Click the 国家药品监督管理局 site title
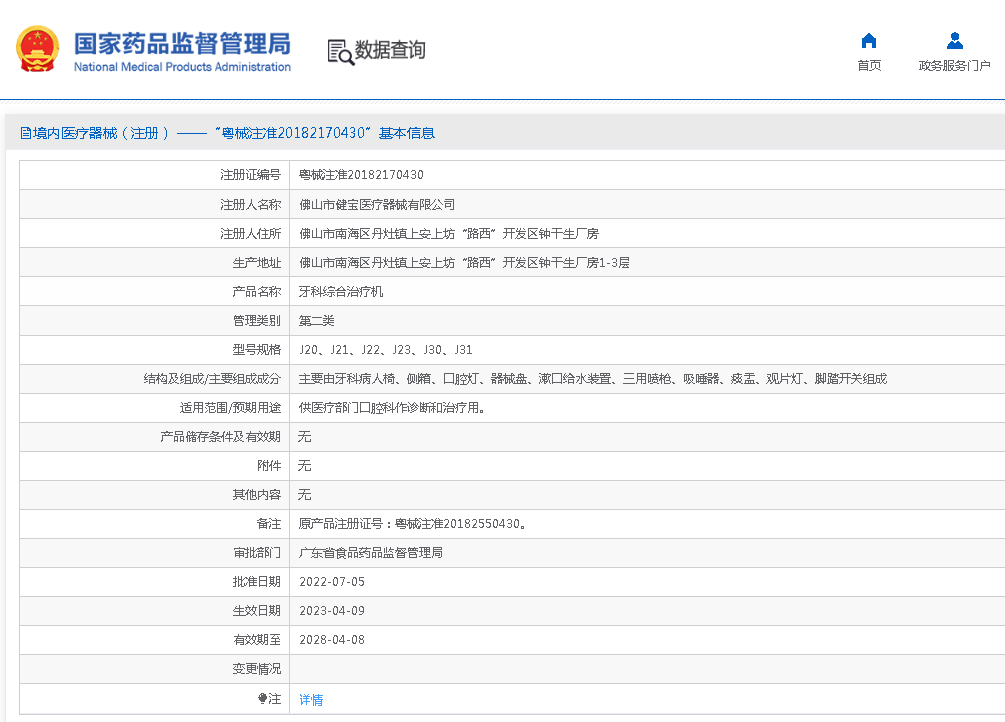The height and width of the screenshot is (722, 1005). tap(182, 43)
